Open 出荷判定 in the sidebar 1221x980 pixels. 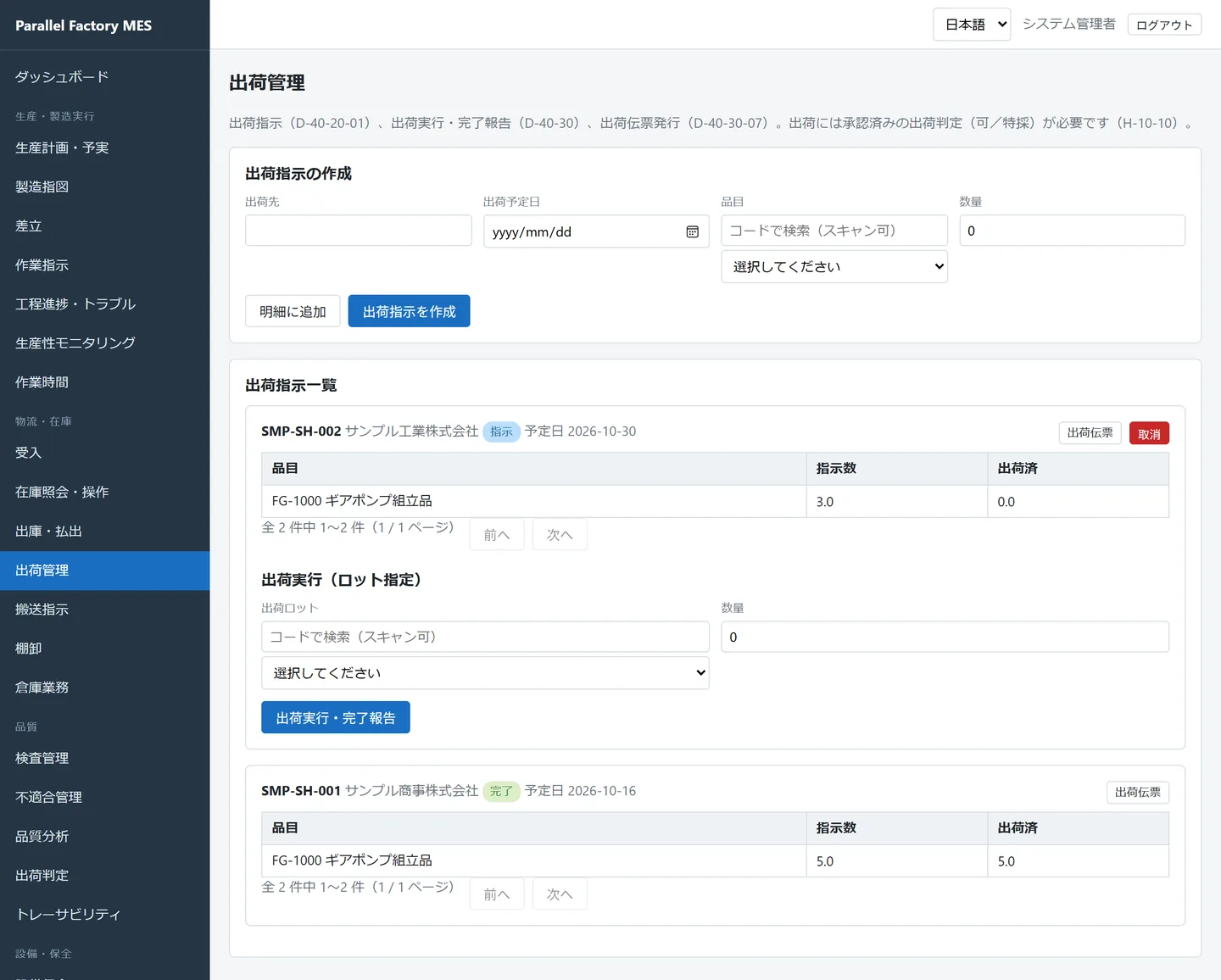[105, 875]
